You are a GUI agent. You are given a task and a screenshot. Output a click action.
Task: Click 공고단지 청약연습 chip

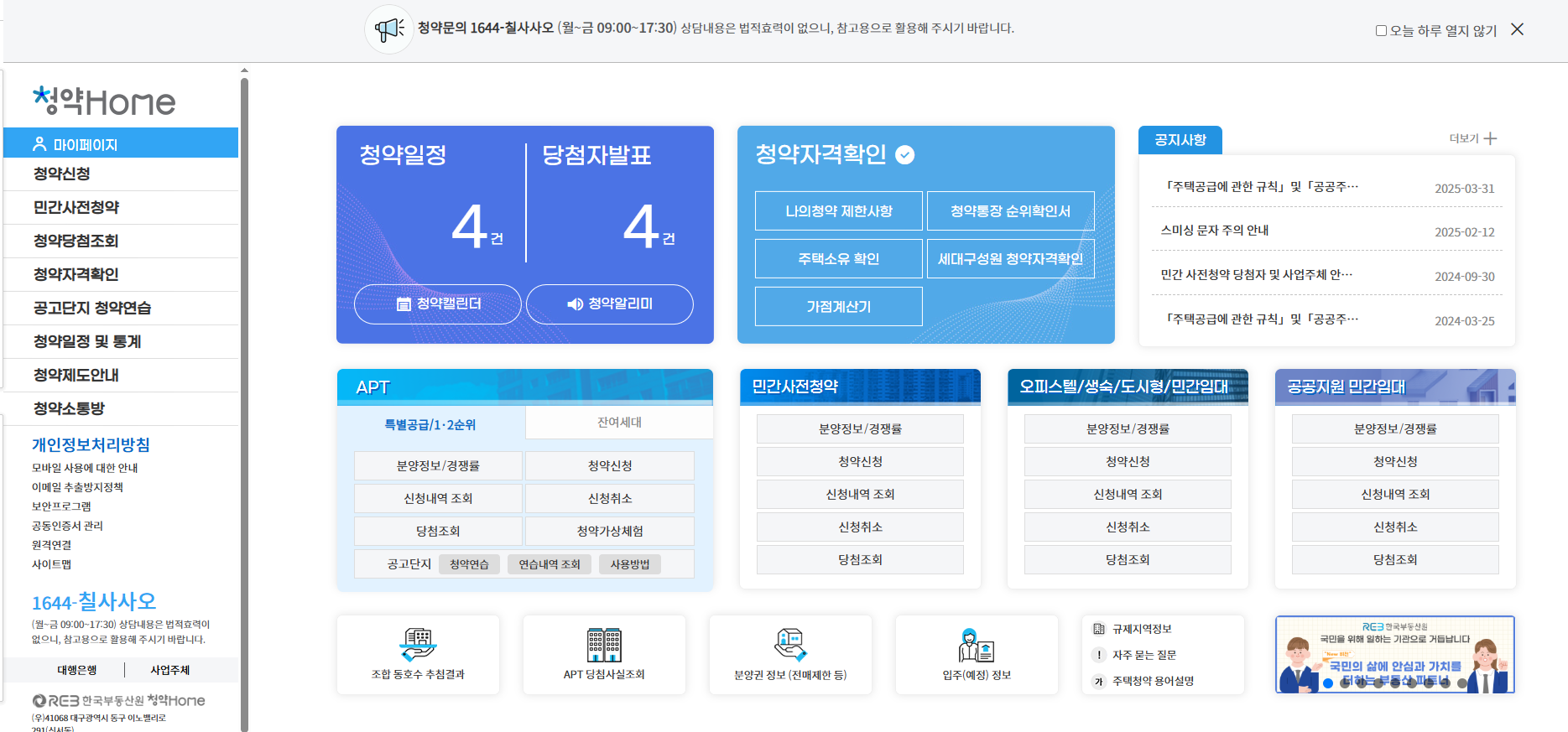click(x=469, y=564)
